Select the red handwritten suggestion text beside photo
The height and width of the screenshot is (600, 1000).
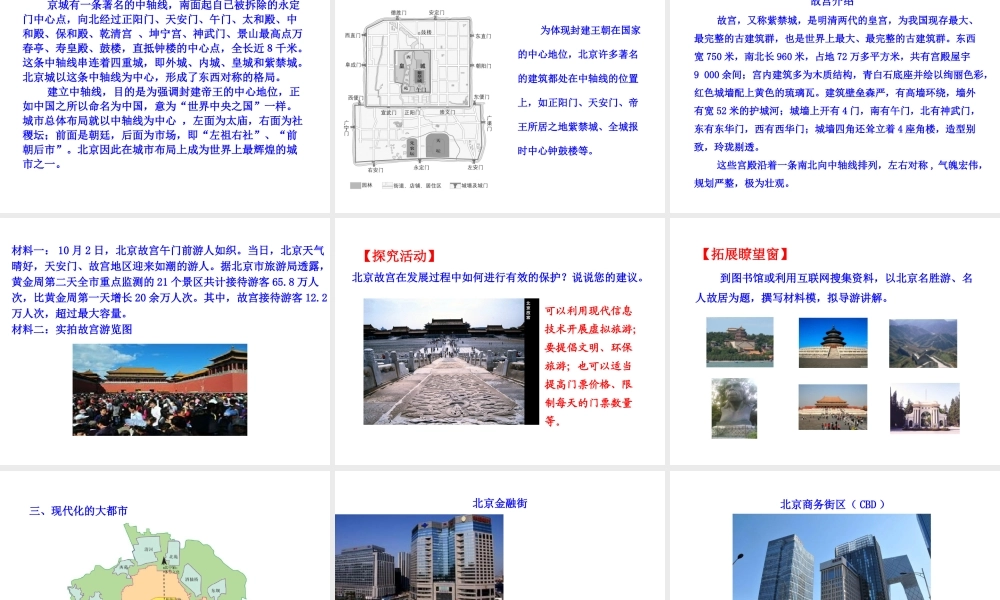coord(589,365)
